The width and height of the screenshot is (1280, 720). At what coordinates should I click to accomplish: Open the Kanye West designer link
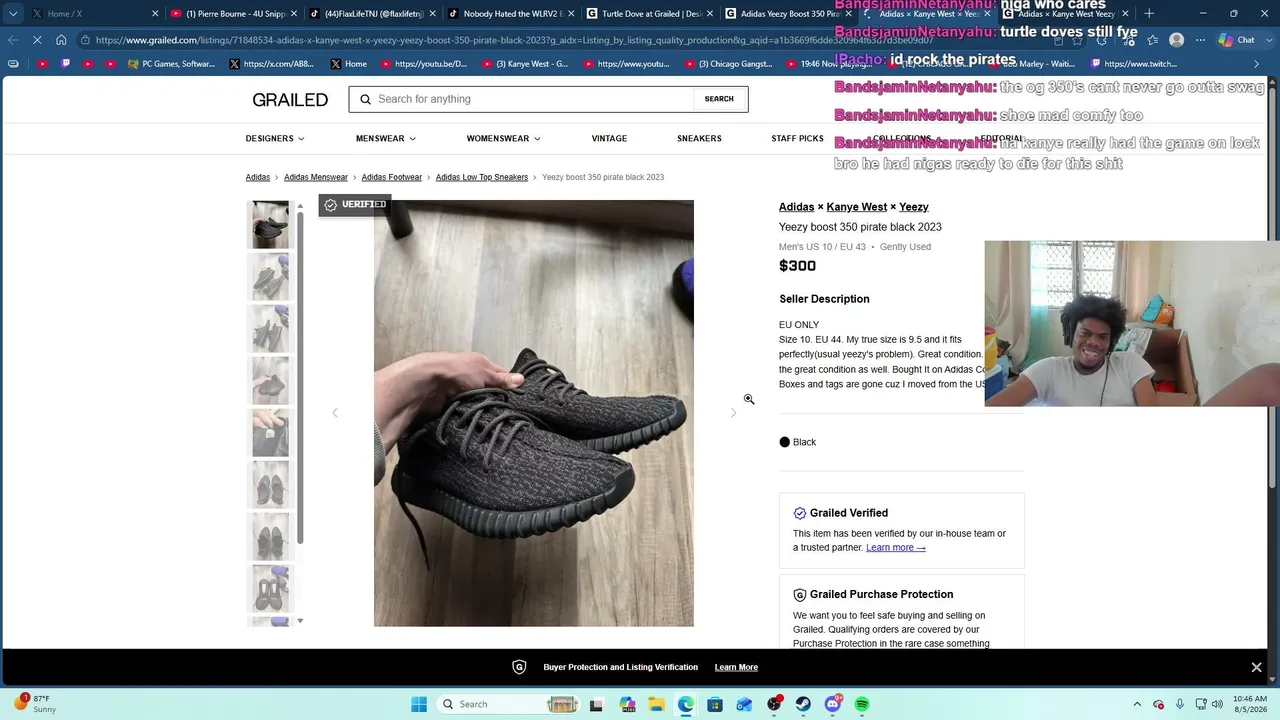857,207
